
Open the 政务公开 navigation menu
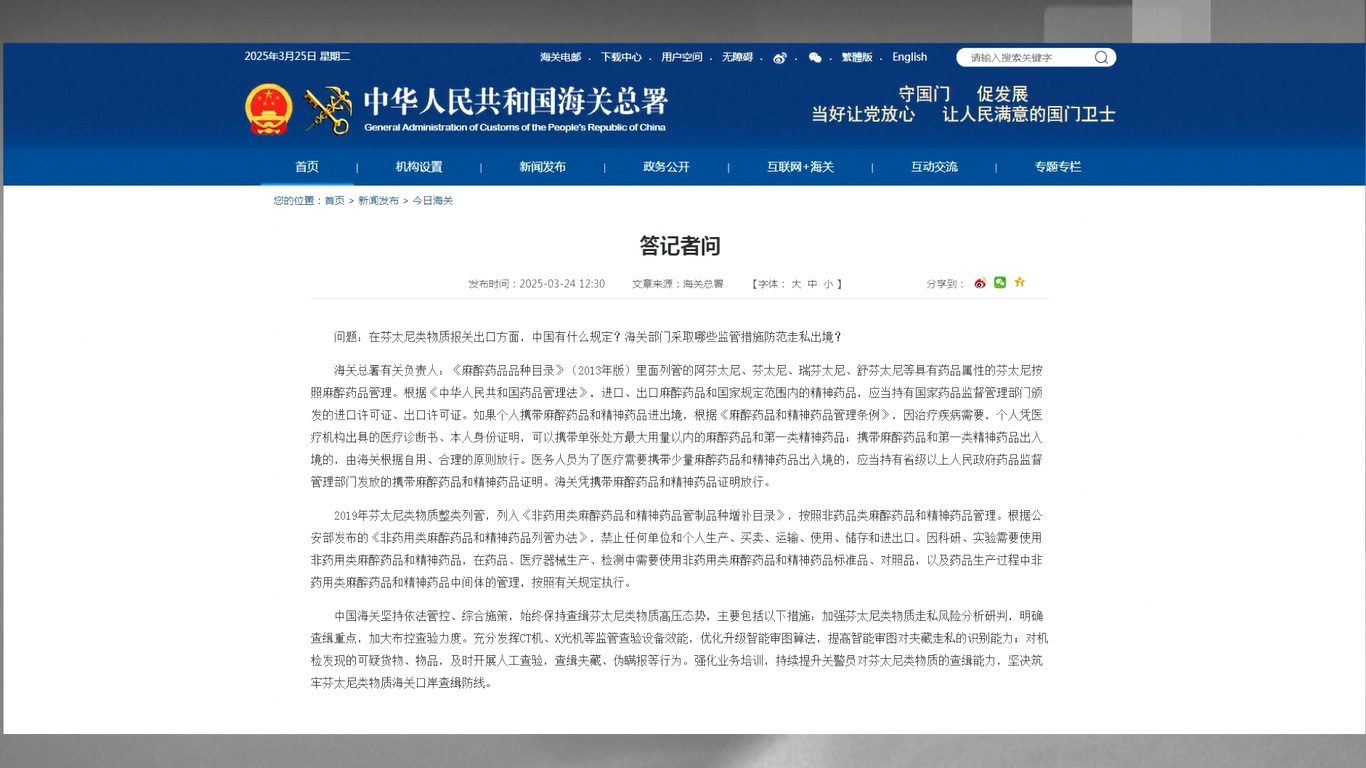point(666,167)
